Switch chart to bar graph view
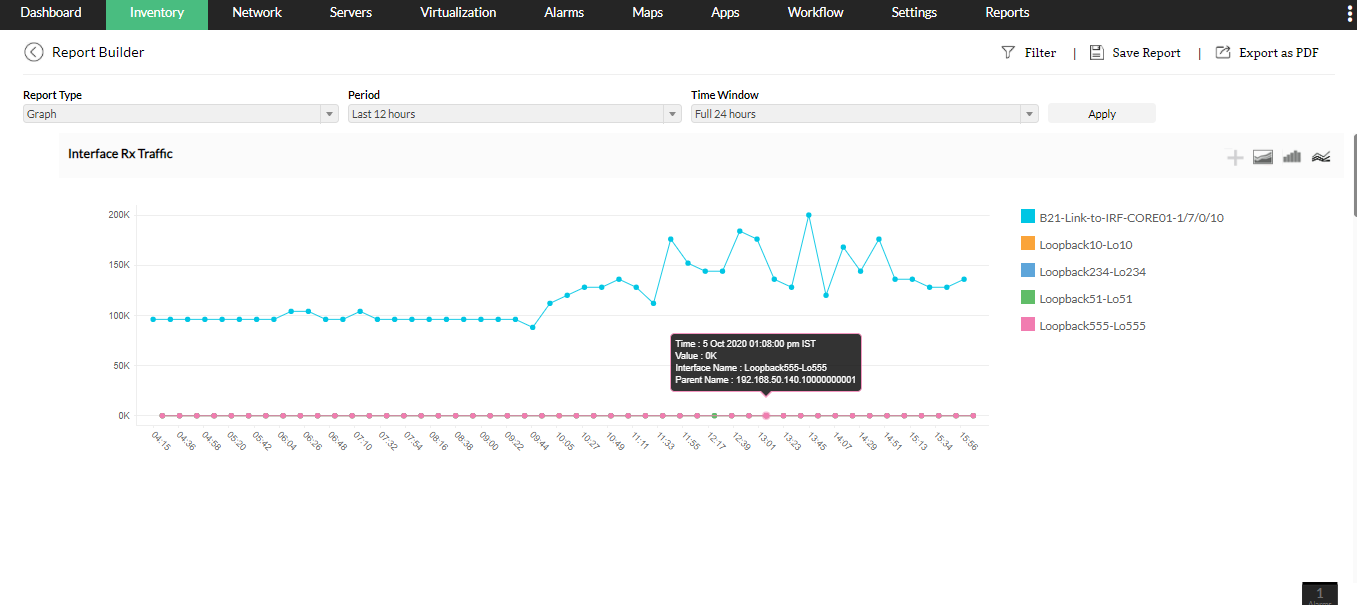This screenshot has height=605, width=1357. coord(1292,157)
